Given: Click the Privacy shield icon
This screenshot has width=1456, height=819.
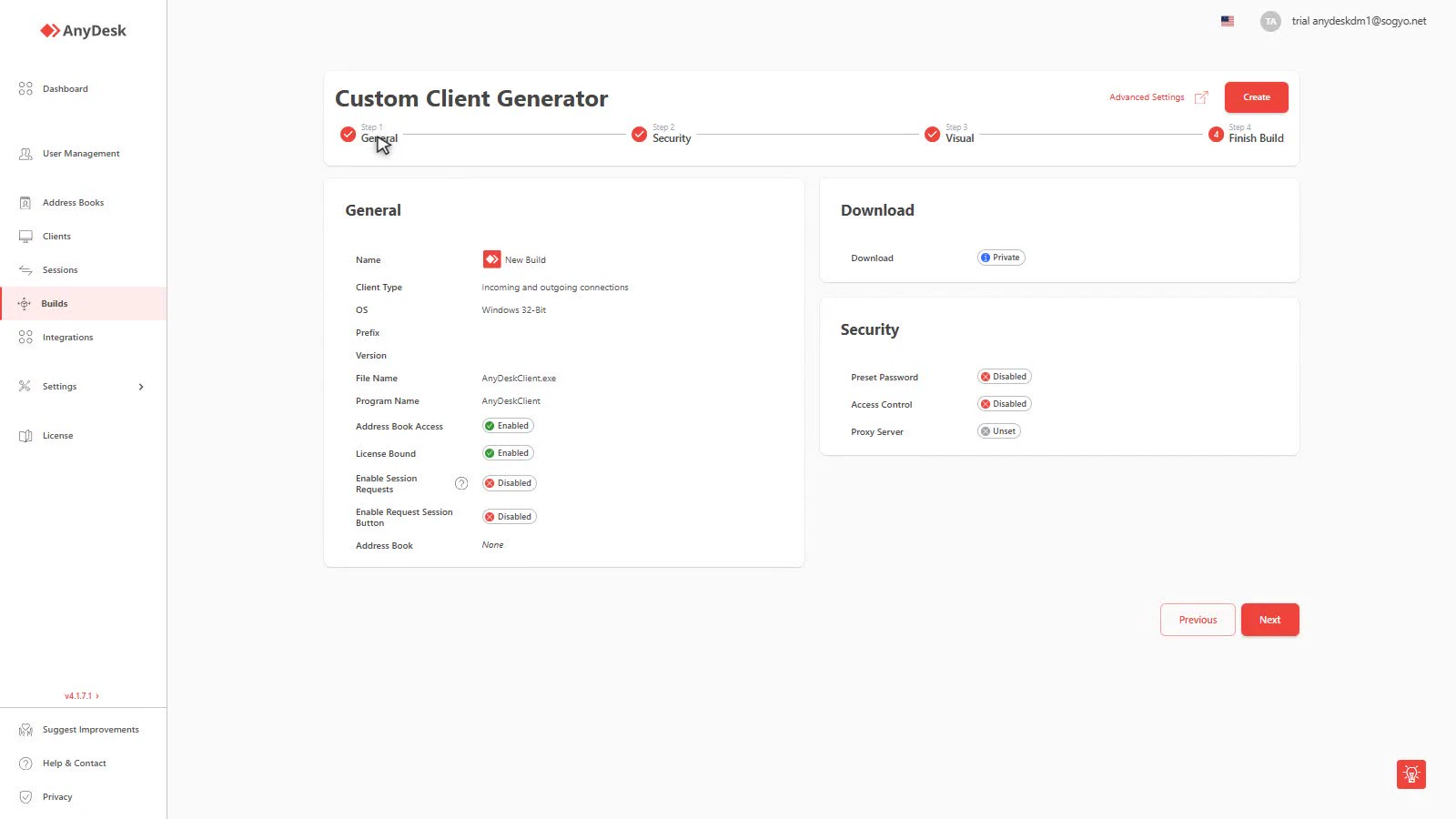Looking at the screenshot, I should [25, 797].
